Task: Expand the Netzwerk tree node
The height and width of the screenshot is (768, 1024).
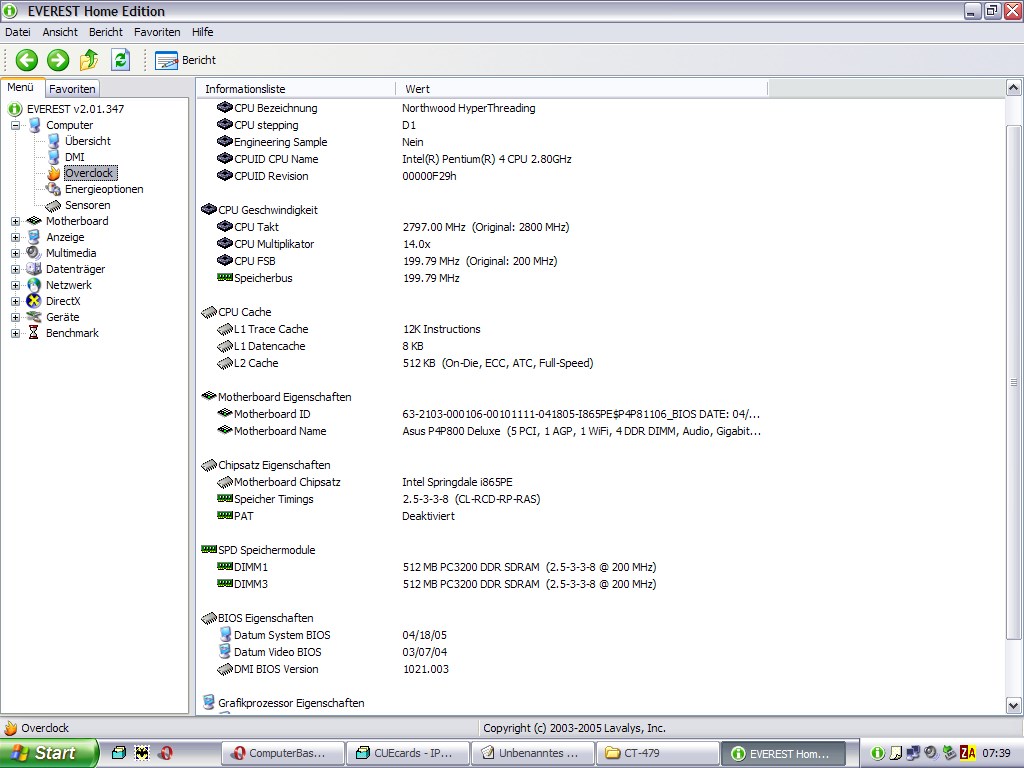Action: (x=15, y=285)
